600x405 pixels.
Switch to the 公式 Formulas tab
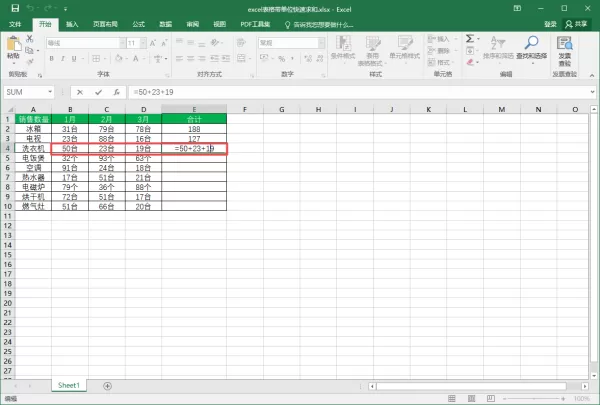(139, 24)
